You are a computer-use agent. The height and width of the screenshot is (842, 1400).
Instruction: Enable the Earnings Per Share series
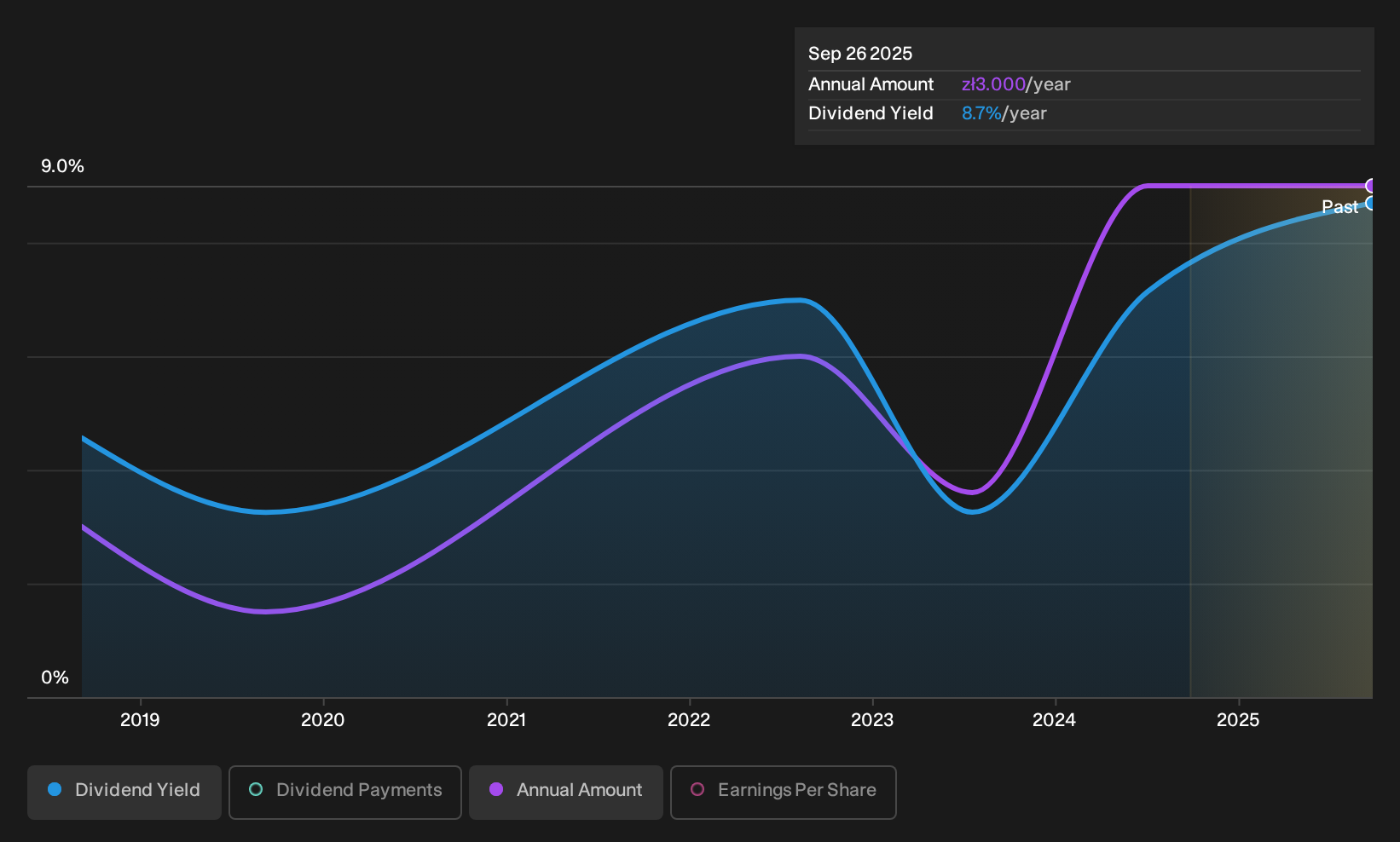tap(784, 793)
